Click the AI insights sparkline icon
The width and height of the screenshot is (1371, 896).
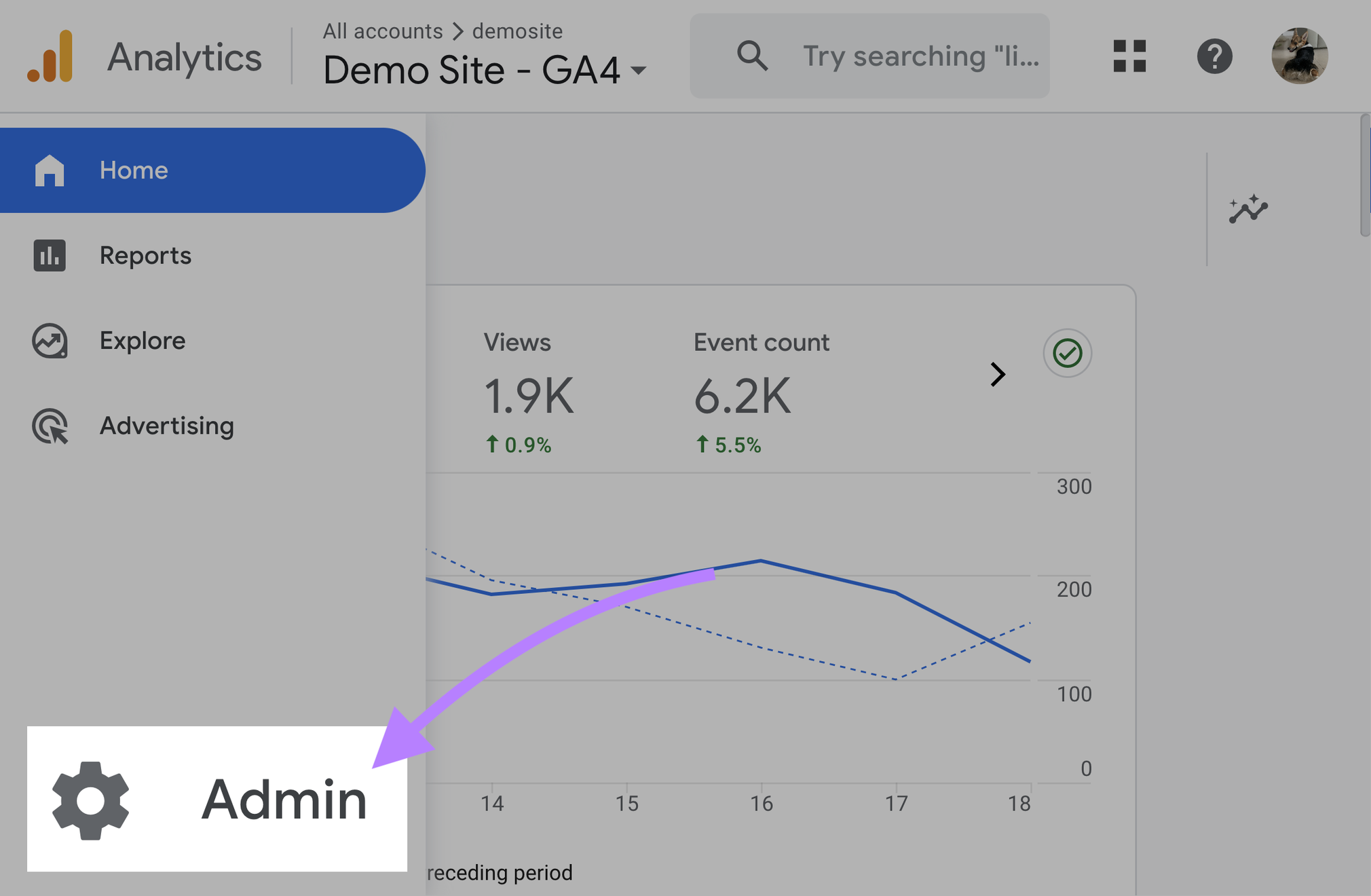click(1248, 211)
